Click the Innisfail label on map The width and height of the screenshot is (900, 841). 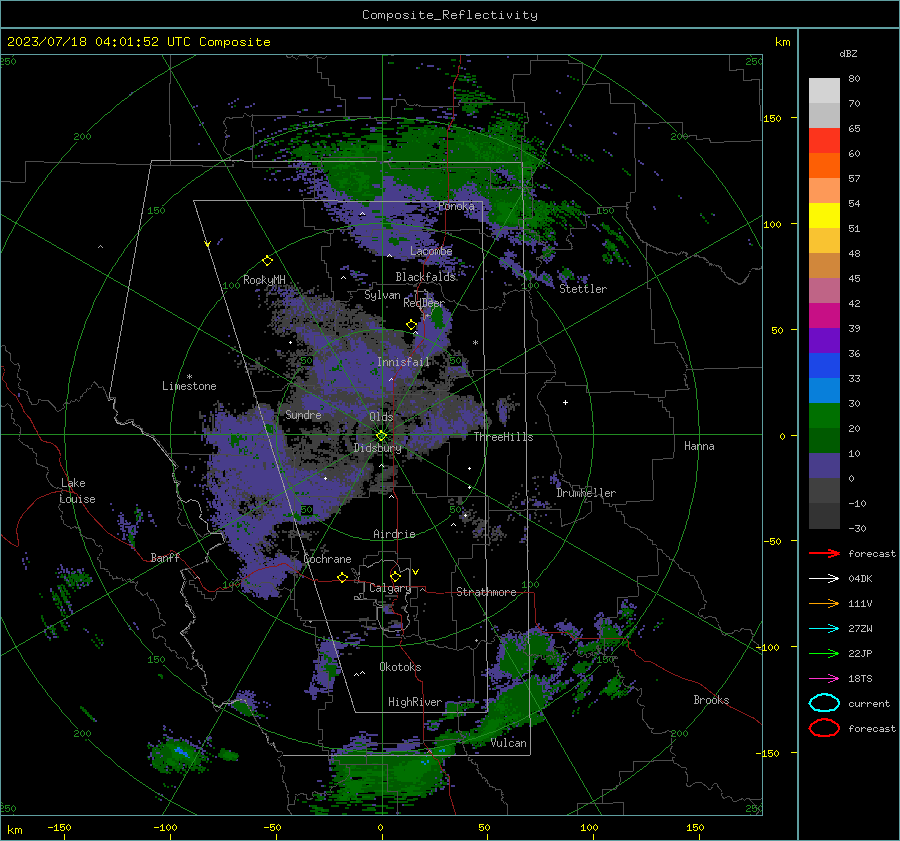pyautogui.click(x=404, y=362)
